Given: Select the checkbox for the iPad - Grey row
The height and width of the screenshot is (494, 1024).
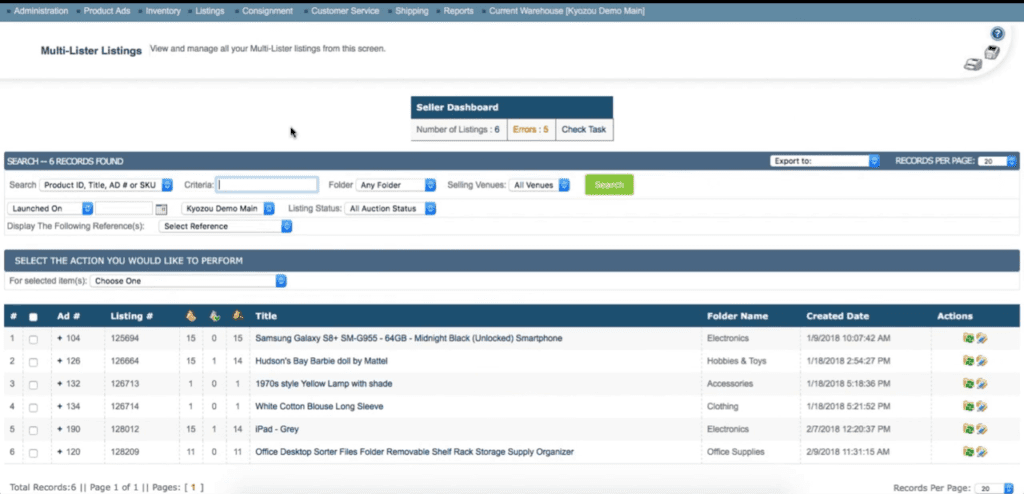Looking at the screenshot, I should coord(33,429).
